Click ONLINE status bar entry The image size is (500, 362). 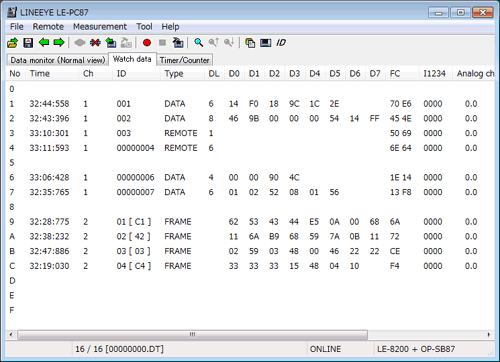click(x=325, y=349)
